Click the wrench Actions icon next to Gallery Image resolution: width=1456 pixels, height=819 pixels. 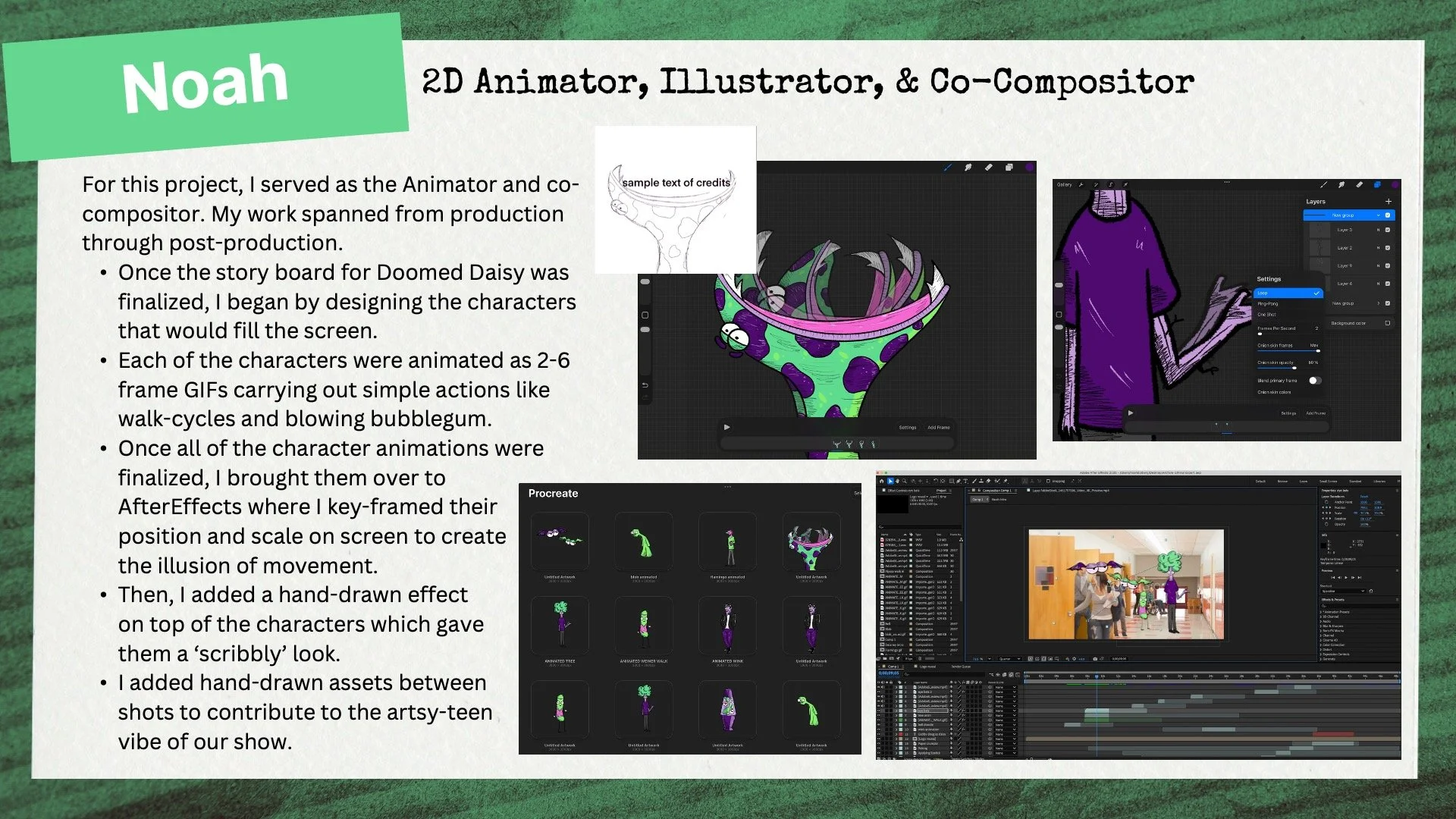(1081, 184)
